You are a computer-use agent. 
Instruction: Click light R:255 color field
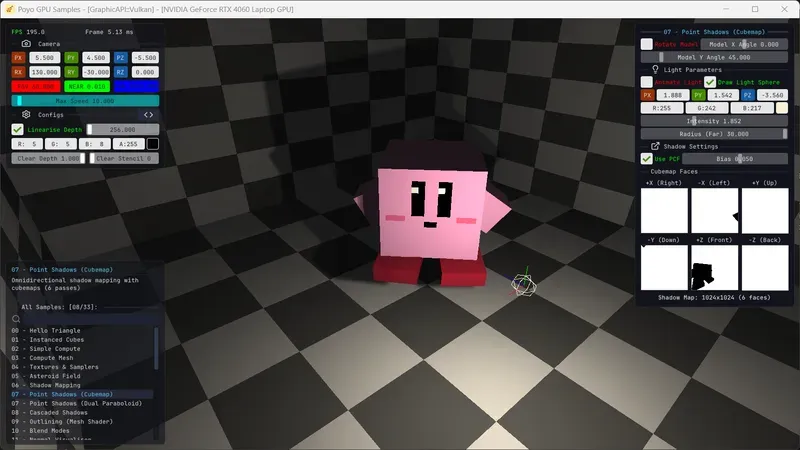tap(662, 108)
